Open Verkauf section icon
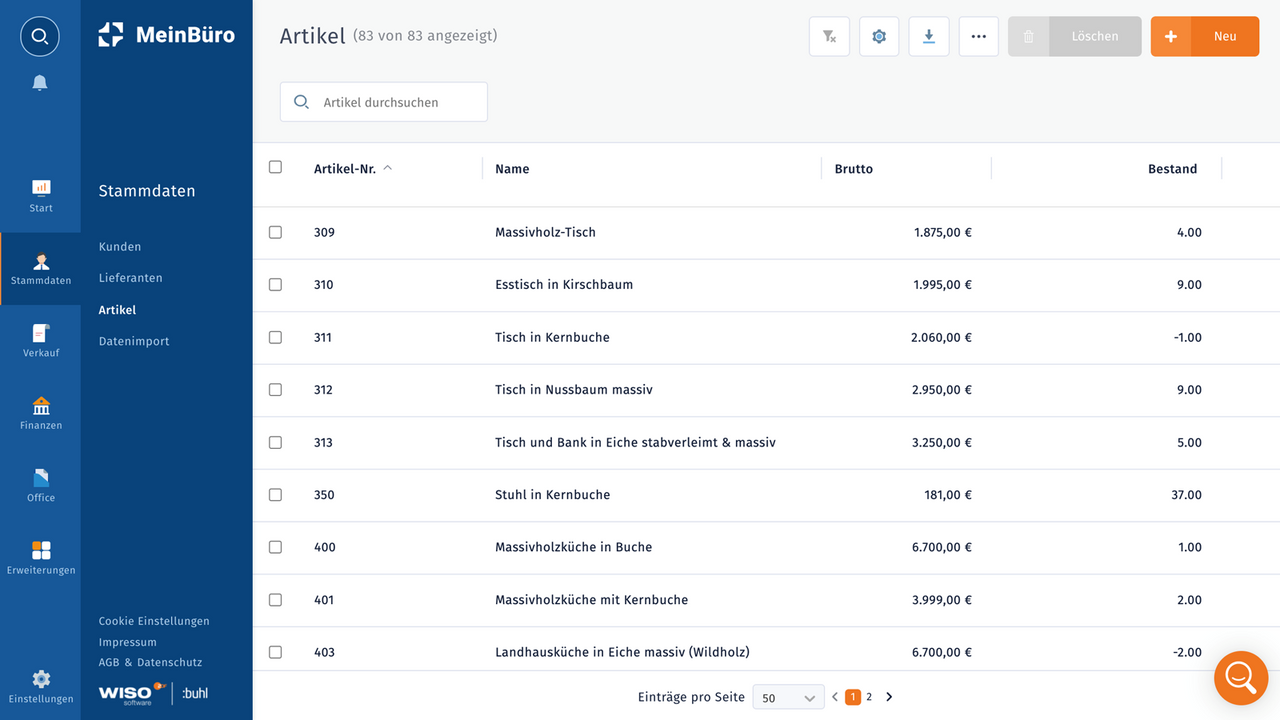 tap(41, 333)
